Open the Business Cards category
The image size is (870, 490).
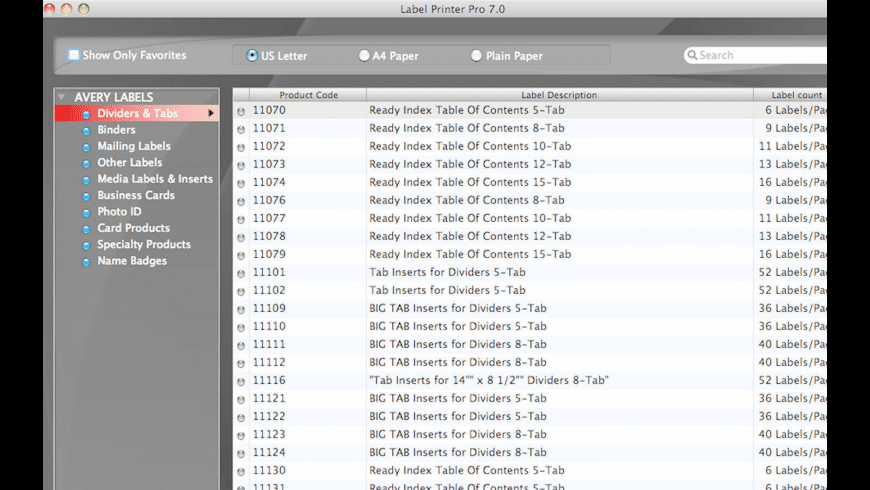point(136,195)
